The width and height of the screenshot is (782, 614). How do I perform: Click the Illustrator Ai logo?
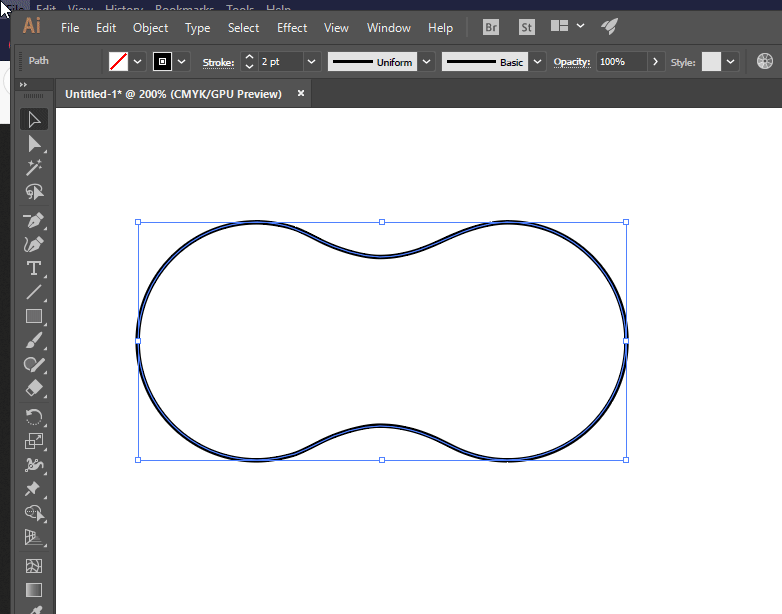[32, 25]
